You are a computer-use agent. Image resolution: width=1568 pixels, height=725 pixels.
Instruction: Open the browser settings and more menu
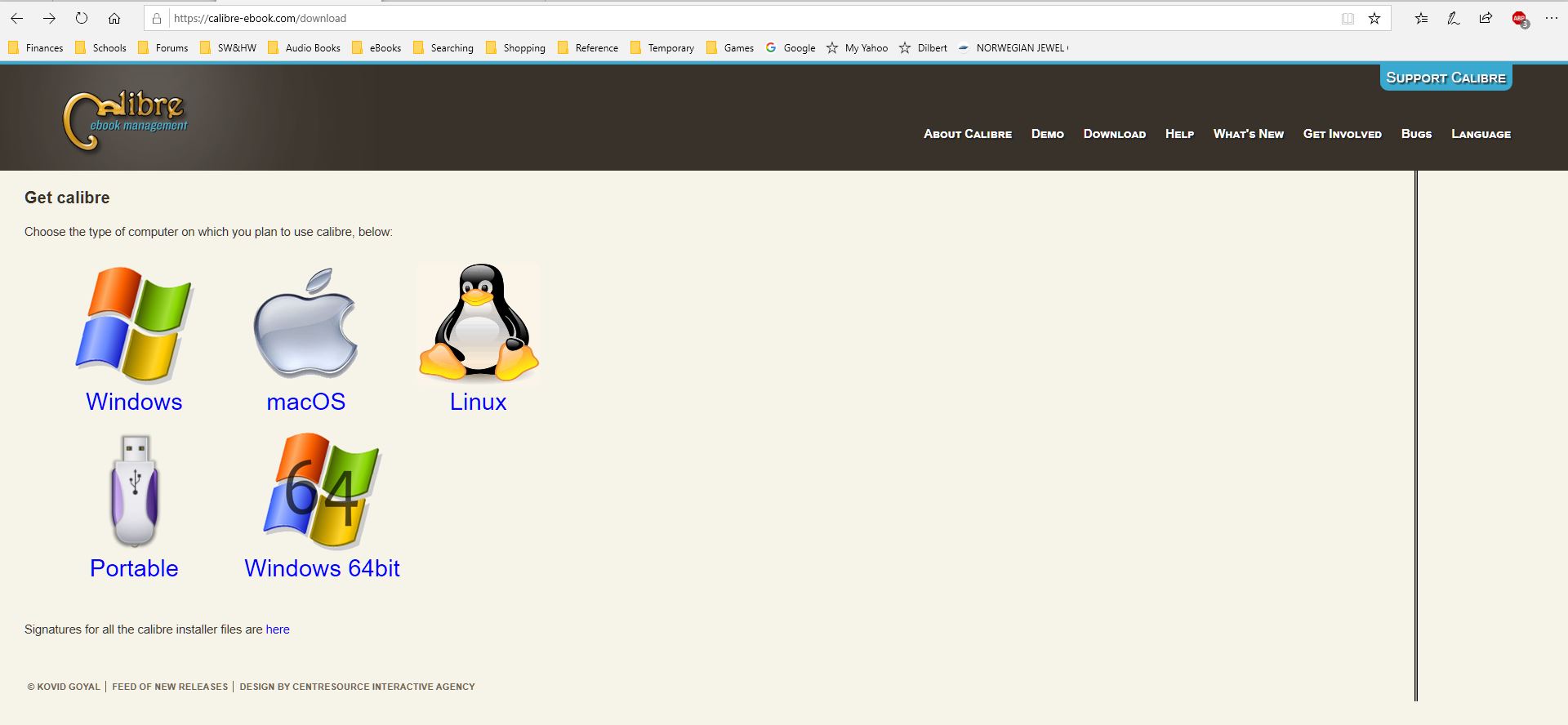pos(1552,18)
